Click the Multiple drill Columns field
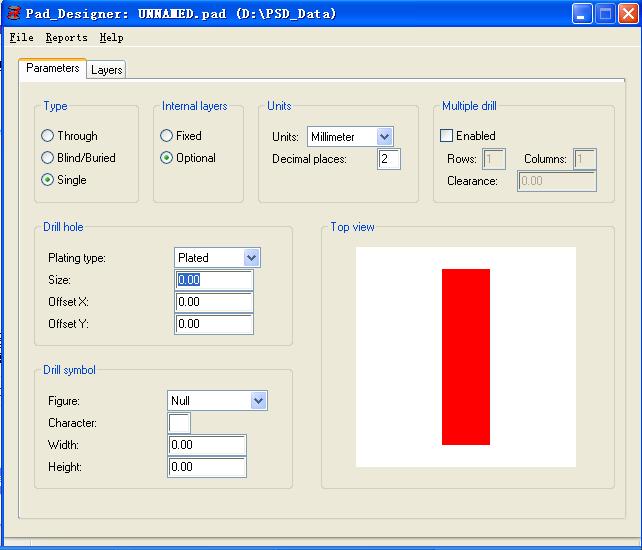Image resolution: width=642 pixels, height=550 pixels. coord(585,159)
